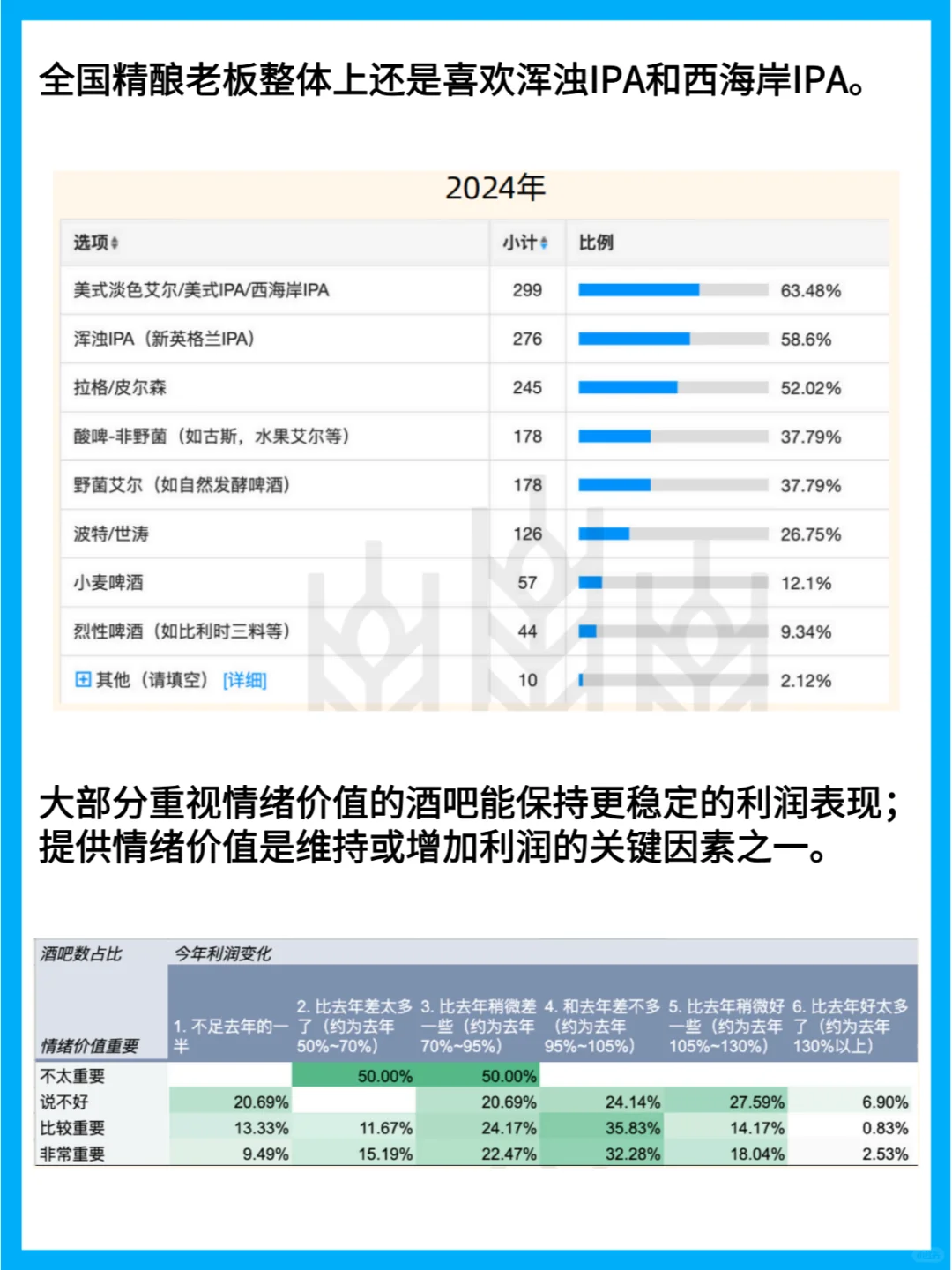Select the 比例 column header
Screen dimensions: 952x1270
pyautogui.click(x=596, y=243)
